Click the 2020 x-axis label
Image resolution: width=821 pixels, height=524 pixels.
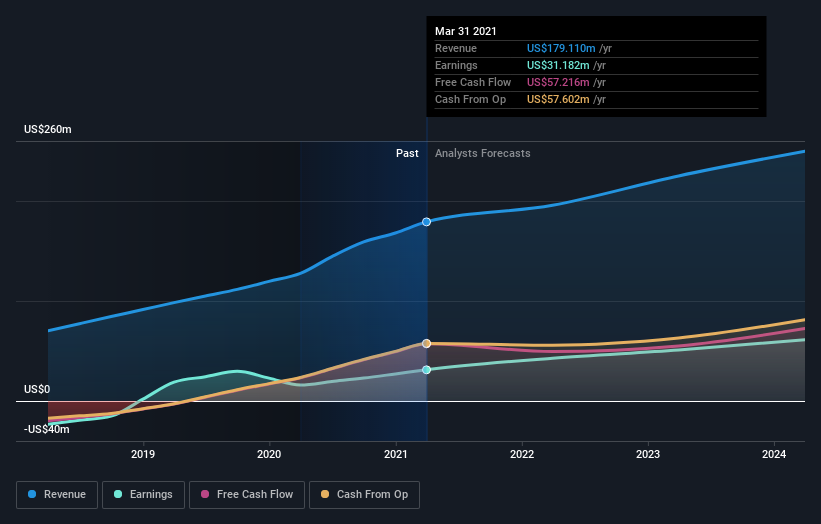pos(269,454)
